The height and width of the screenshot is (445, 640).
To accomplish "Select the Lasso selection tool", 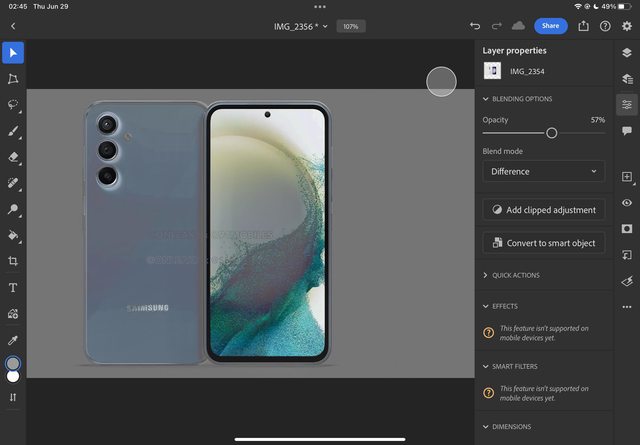I will (13, 105).
